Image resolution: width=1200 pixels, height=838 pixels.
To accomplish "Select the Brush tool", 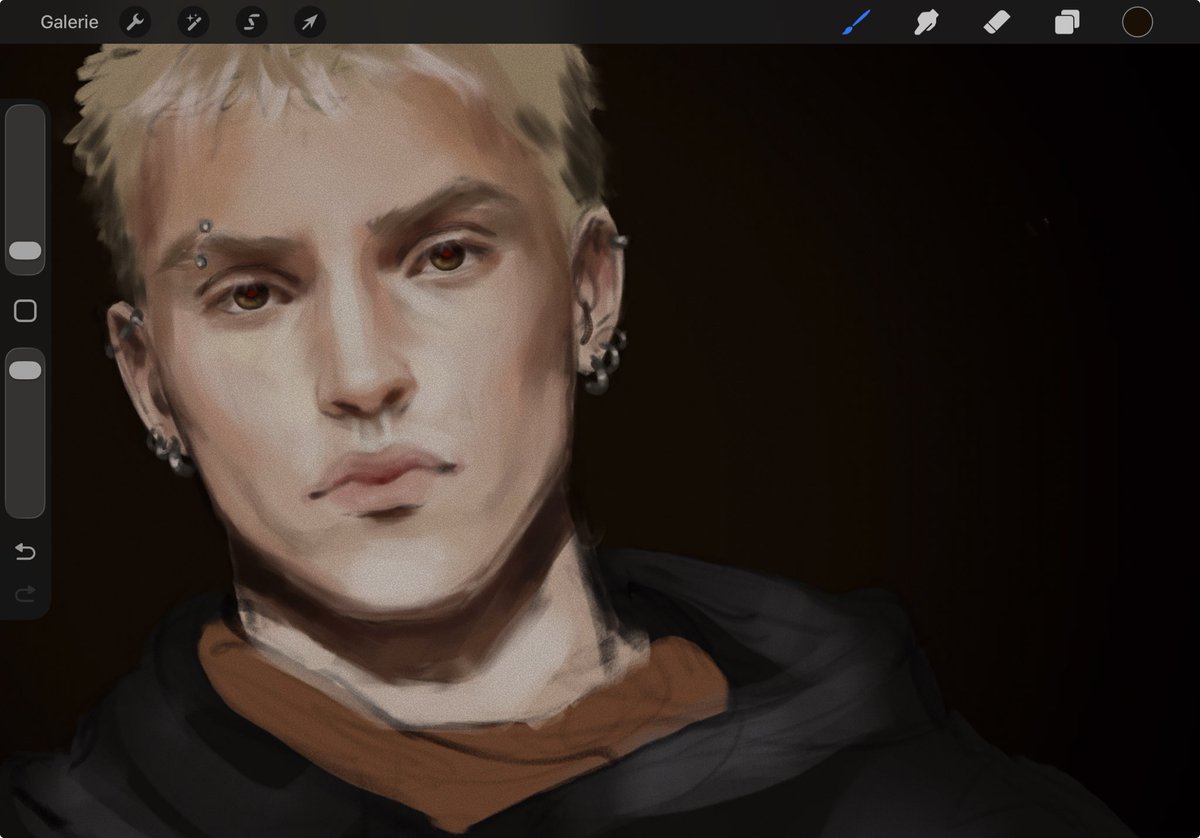I will coord(857,22).
